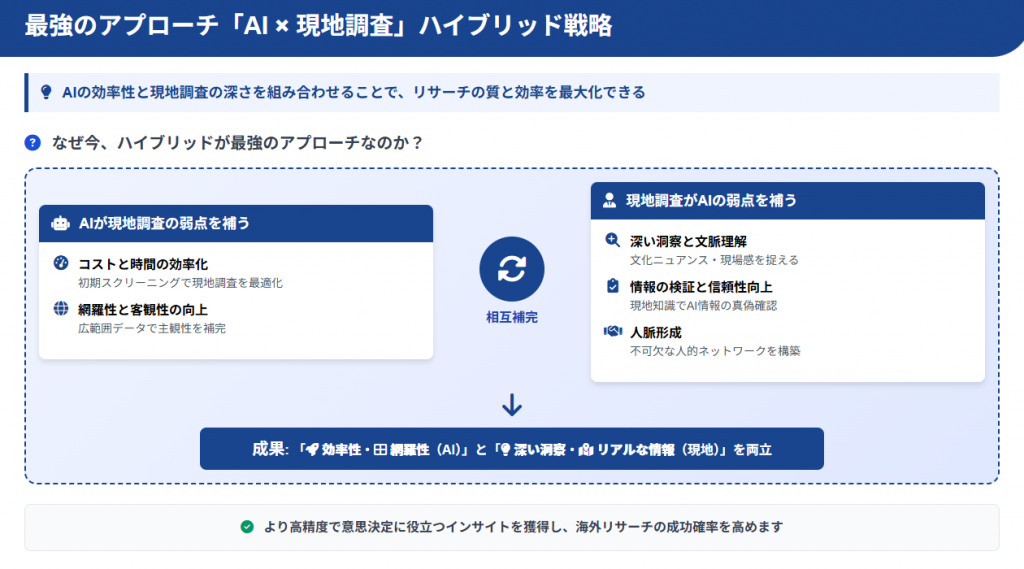Click the handshake icon beside 人脈形成
Image resolution: width=1024 pixels, height=569 pixels.
[x=613, y=331]
